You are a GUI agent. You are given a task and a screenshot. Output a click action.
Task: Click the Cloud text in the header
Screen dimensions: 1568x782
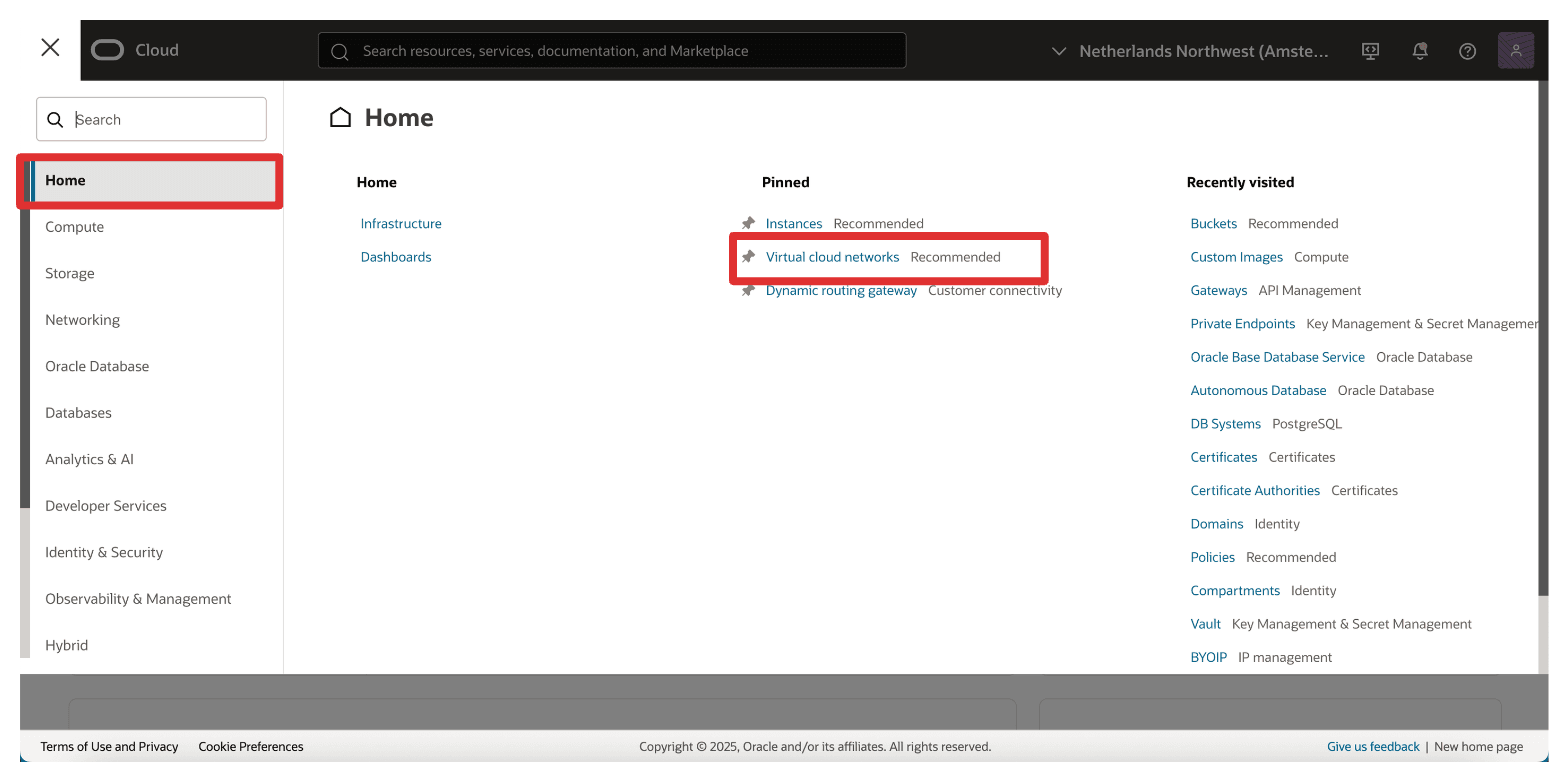[x=157, y=50]
